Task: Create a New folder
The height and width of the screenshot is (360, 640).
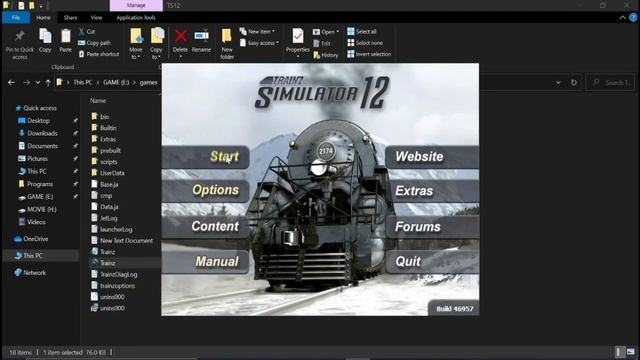Action: pos(227,44)
